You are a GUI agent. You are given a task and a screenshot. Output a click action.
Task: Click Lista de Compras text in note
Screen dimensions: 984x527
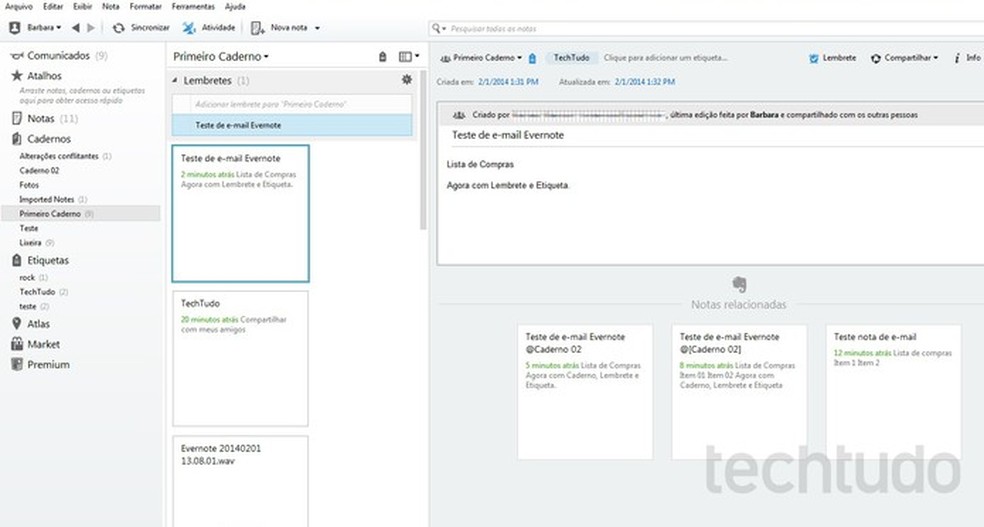[x=480, y=164]
